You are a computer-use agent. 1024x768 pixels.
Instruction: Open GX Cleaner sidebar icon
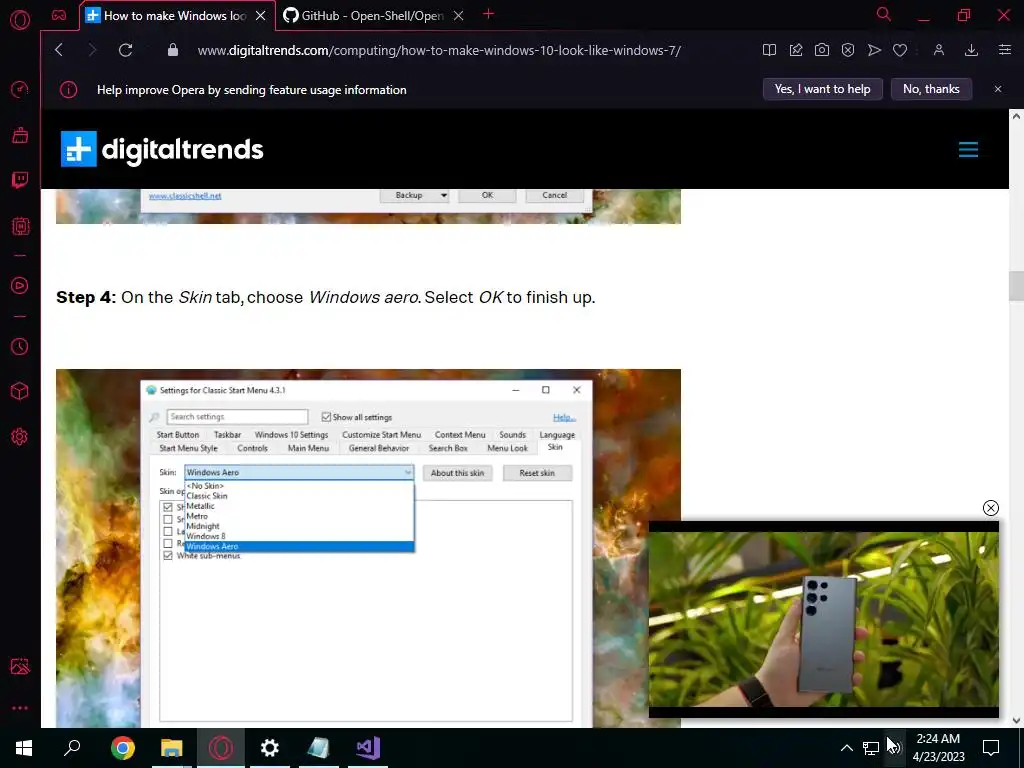(20, 135)
